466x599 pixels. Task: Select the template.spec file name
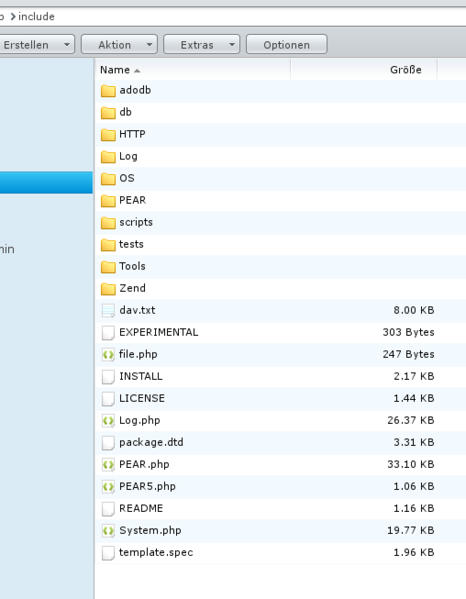point(156,552)
